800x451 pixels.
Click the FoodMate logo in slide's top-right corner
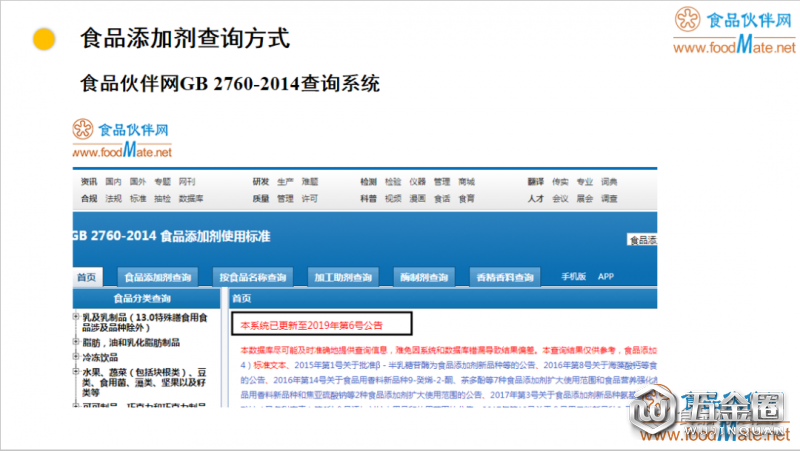[734, 30]
